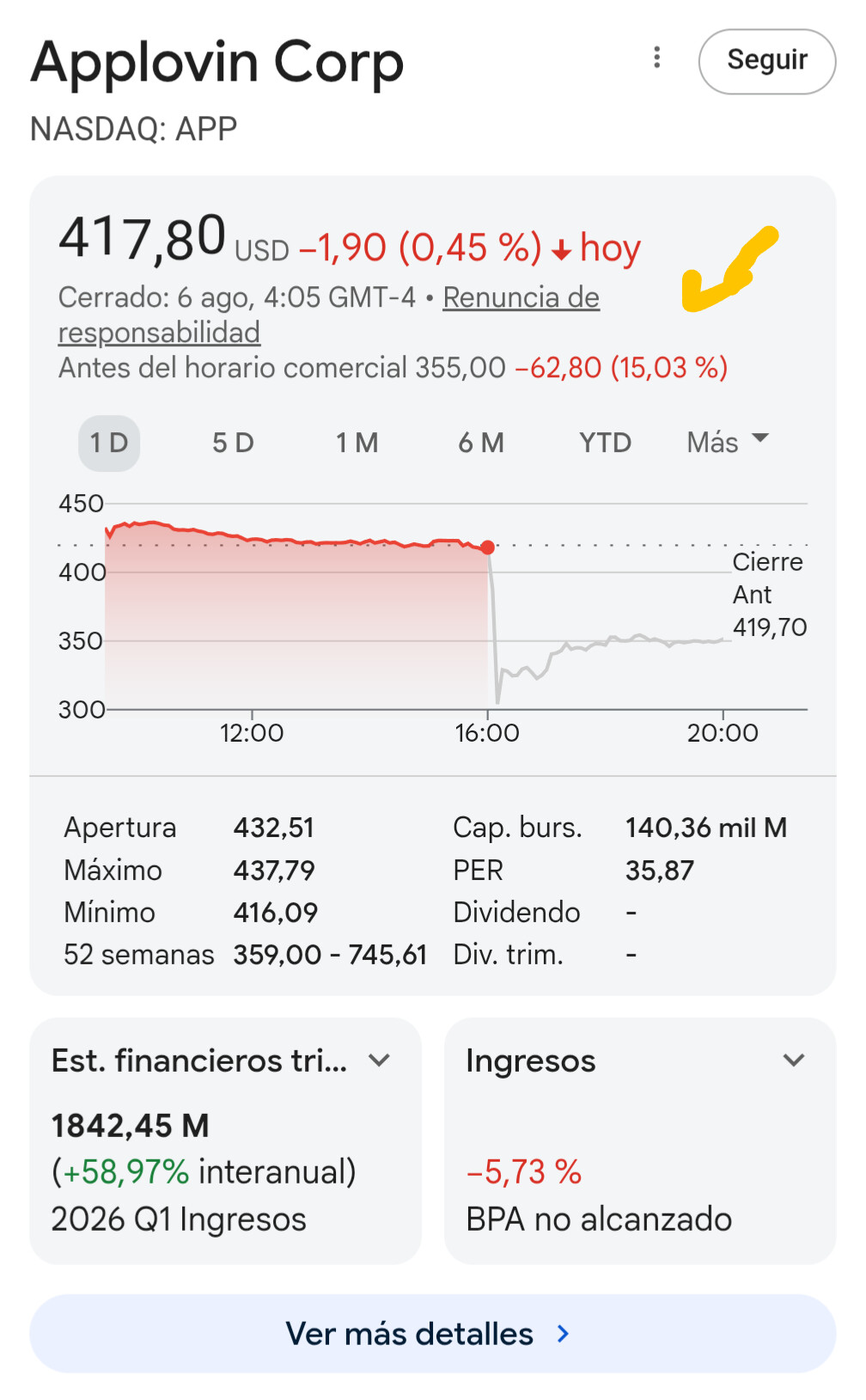Image resolution: width=866 pixels, height=1400 pixels.
Task: Click the red down-arrow next to hoy
Action: coord(562,250)
